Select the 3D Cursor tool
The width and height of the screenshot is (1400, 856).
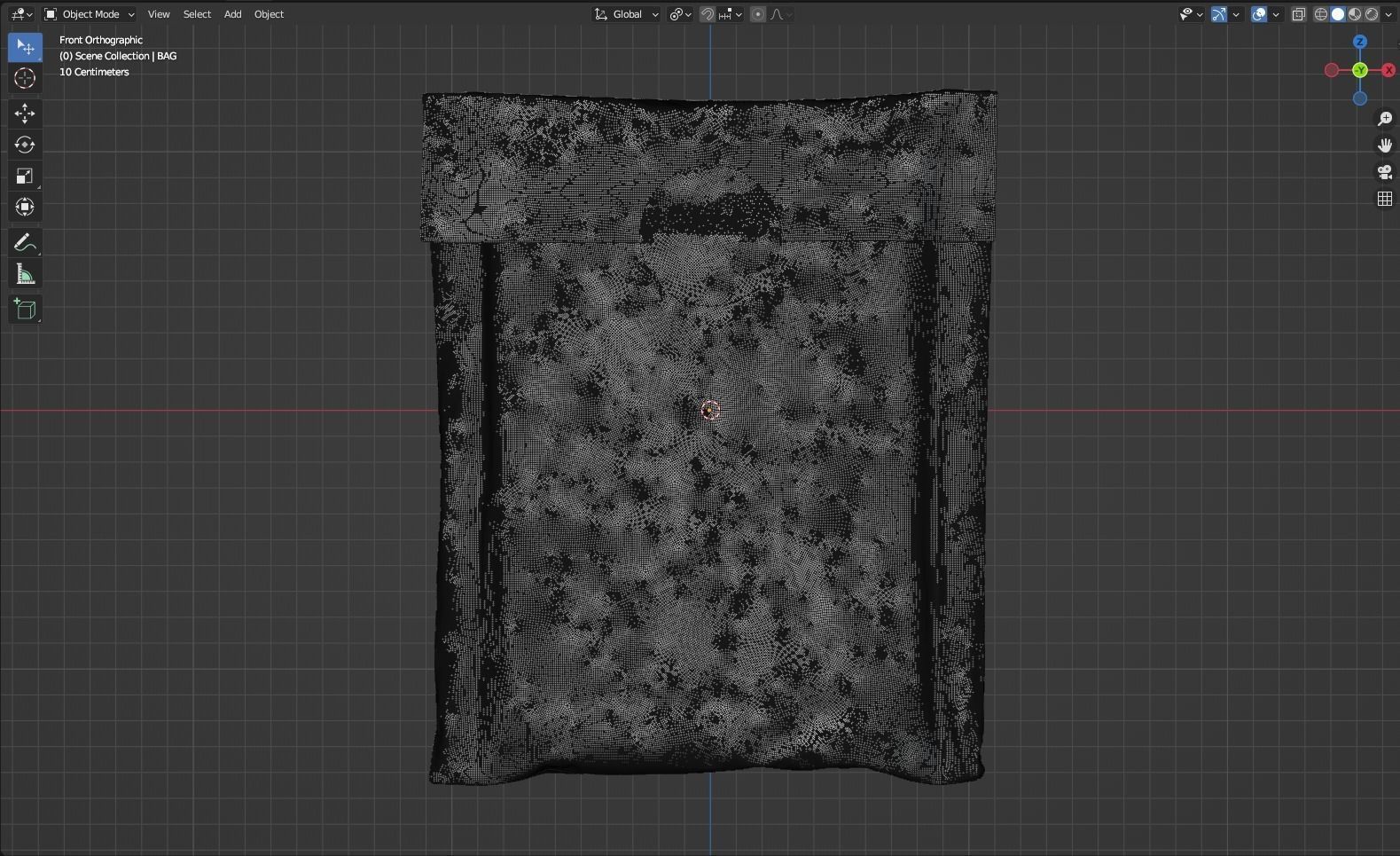tap(25, 79)
